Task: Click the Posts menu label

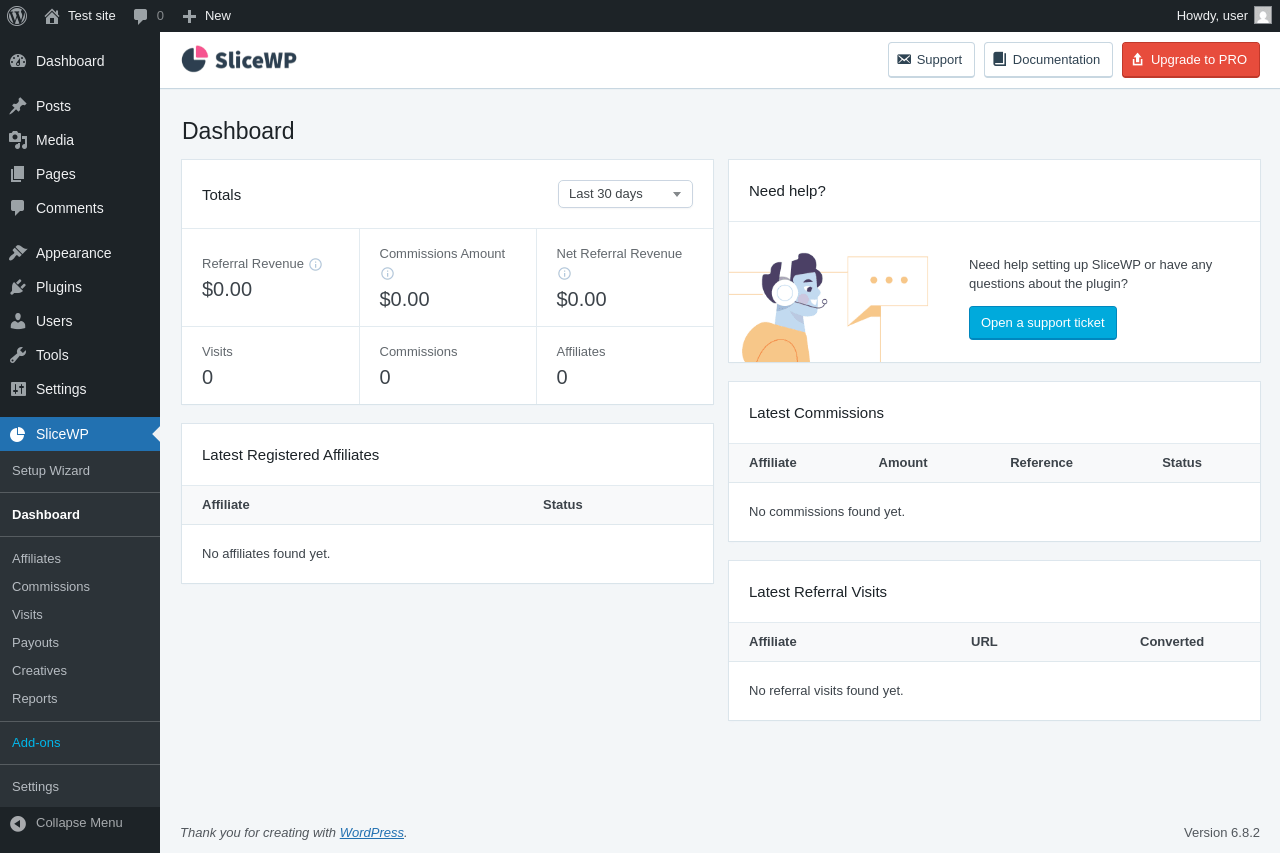Action: coord(53,106)
